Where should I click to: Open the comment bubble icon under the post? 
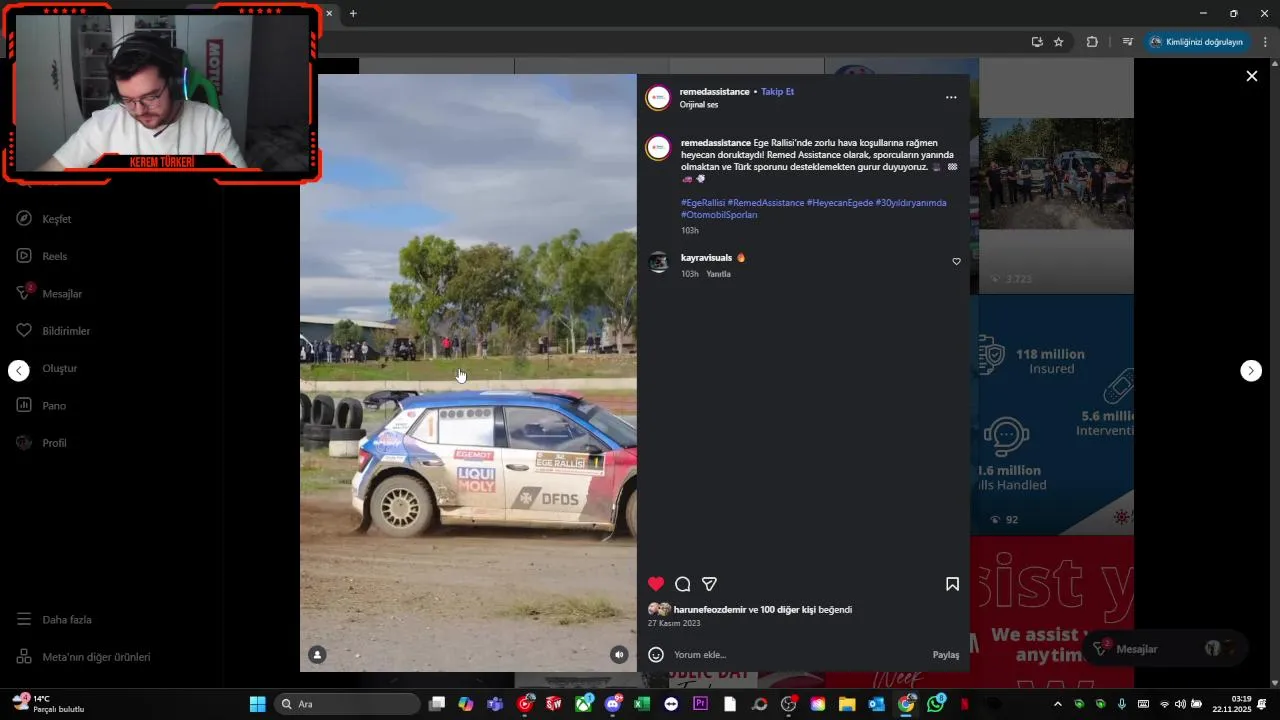(x=683, y=584)
